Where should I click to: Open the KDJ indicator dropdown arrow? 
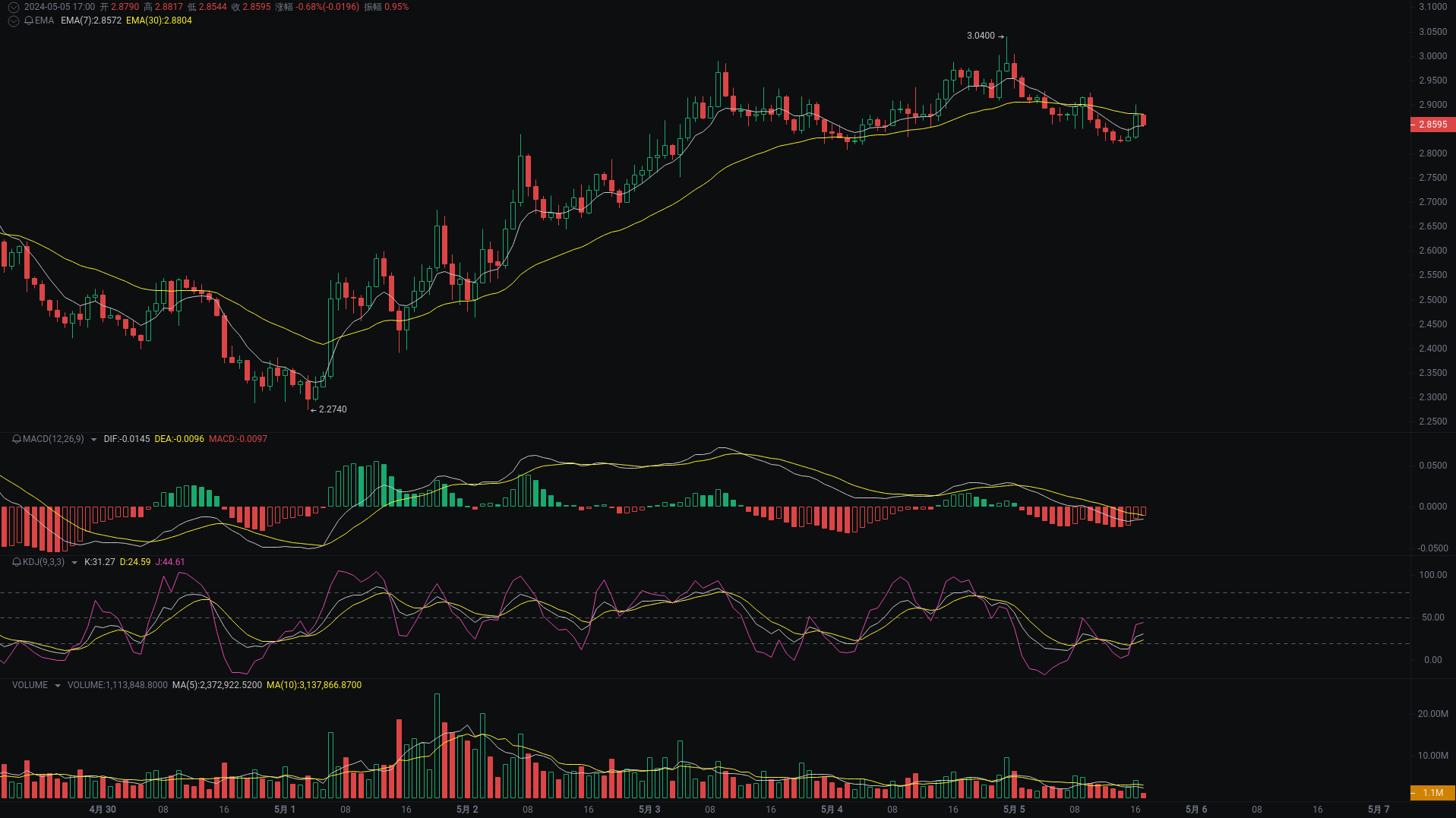[73, 563]
